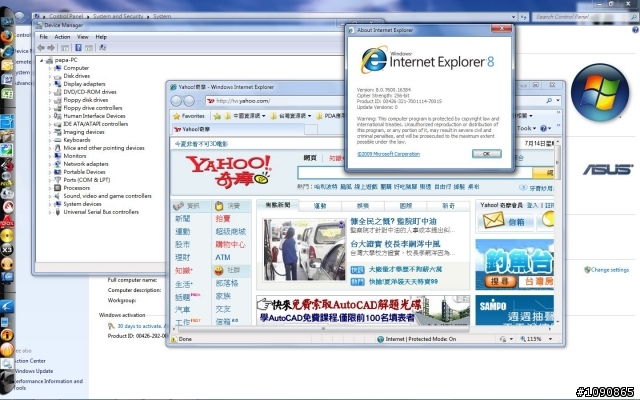The height and width of the screenshot is (400, 640).
Task: Open Performance Information and Tools link
Action: point(49,384)
